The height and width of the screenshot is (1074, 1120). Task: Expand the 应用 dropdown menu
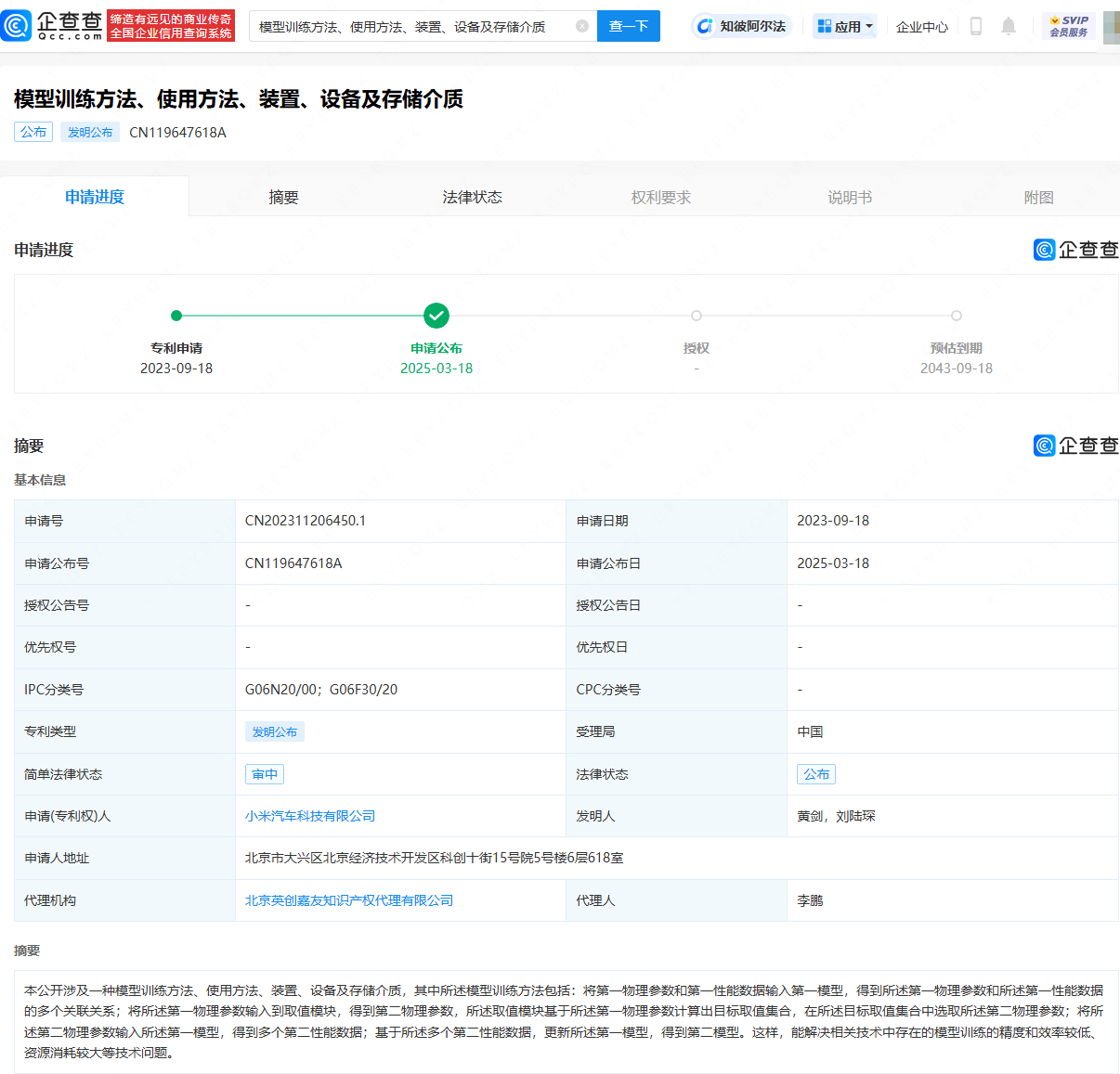(845, 26)
